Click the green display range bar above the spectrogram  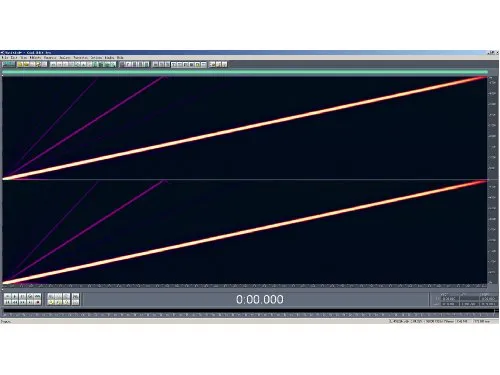(245, 72)
